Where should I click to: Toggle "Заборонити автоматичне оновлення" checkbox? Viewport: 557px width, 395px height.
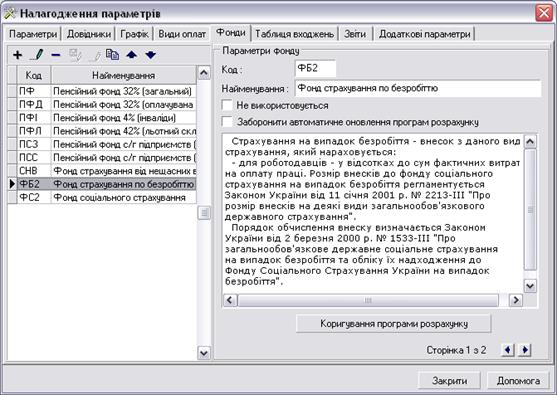[227, 122]
